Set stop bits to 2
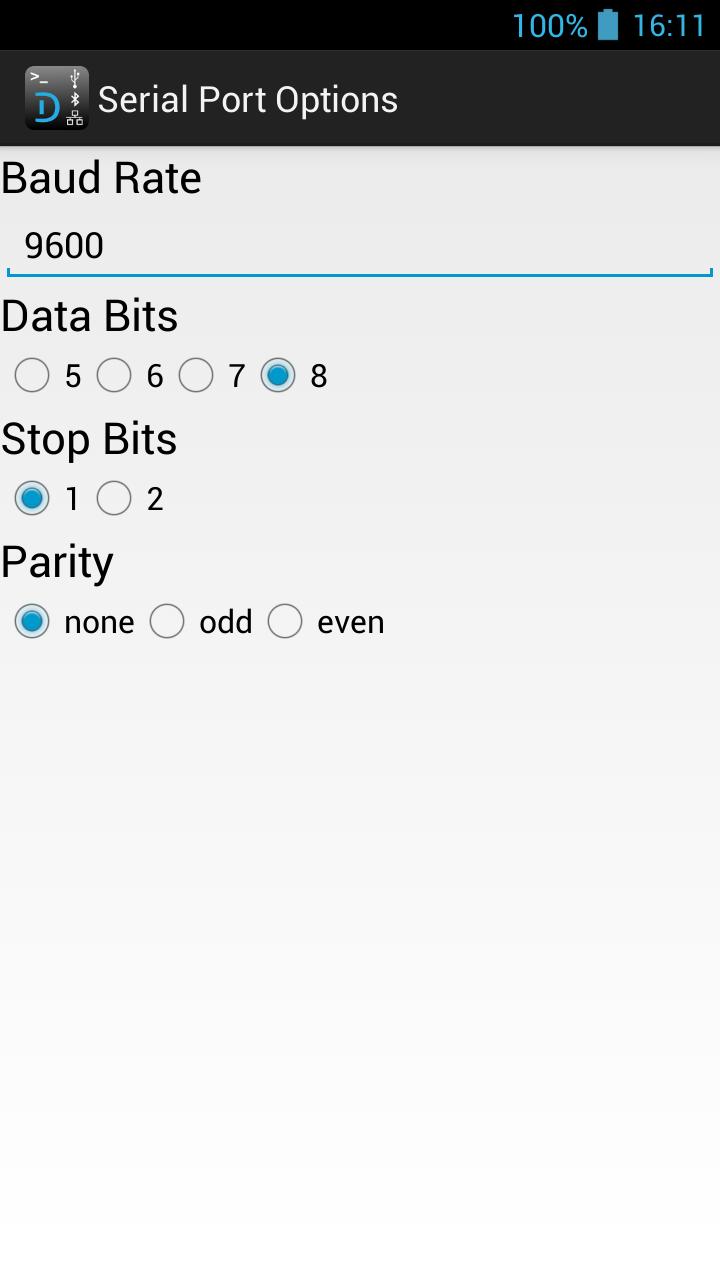The height and width of the screenshot is (1280, 720). pos(114,498)
